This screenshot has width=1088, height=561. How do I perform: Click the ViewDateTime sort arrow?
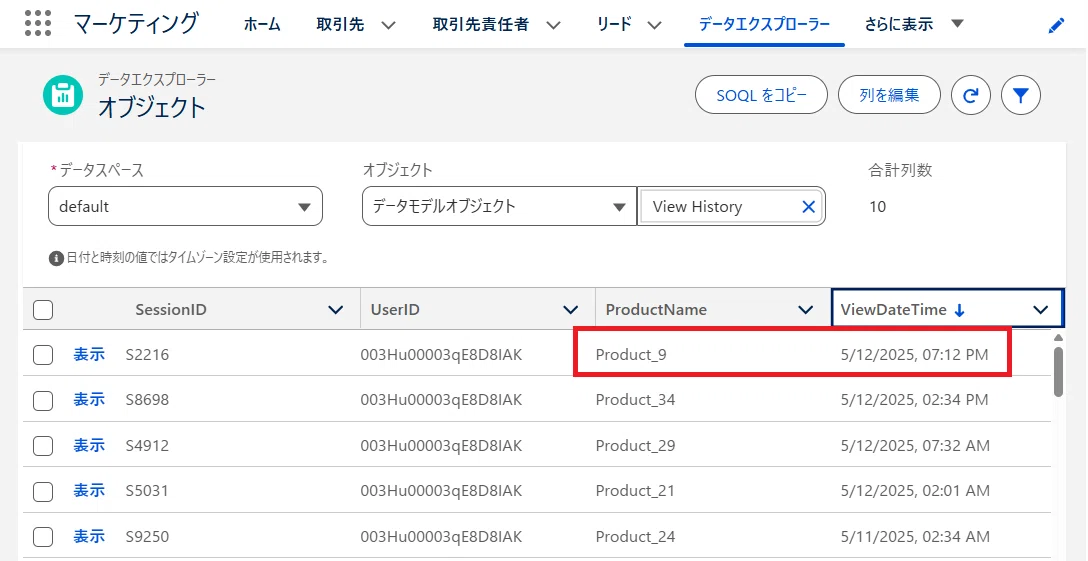click(x=960, y=310)
